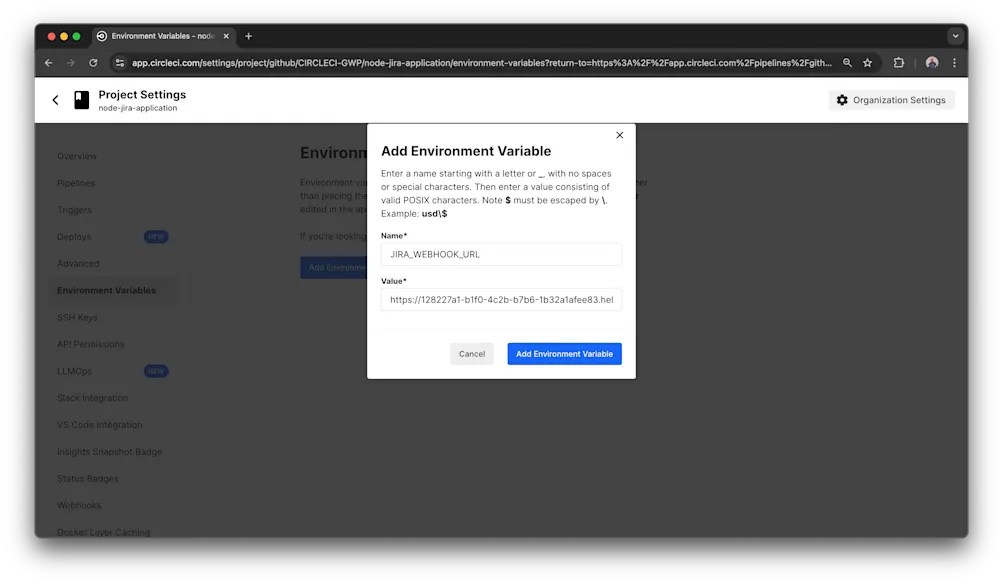Click the Value field with the webhook URL
The height and width of the screenshot is (584, 1003).
(501, 299)
